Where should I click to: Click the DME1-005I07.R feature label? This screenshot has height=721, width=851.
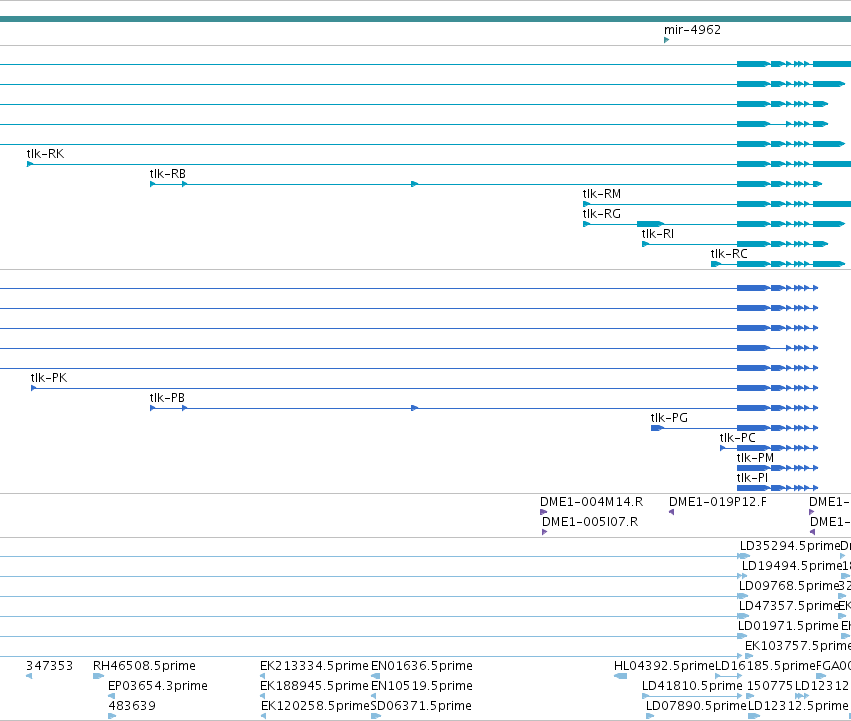[590, 522]
